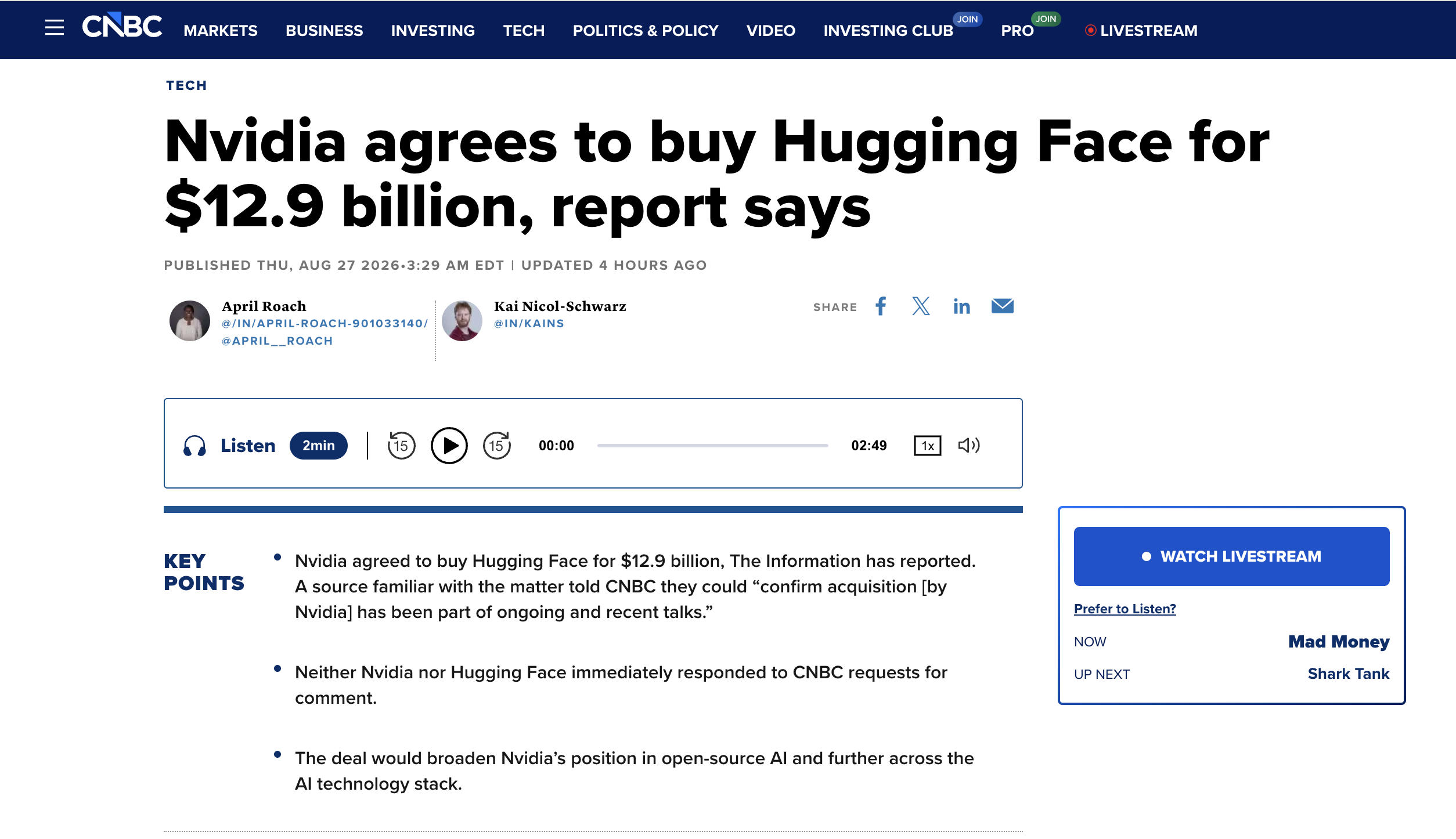Click the audio progress bar
Screen dimensions: 1456x839
[712, 446]
